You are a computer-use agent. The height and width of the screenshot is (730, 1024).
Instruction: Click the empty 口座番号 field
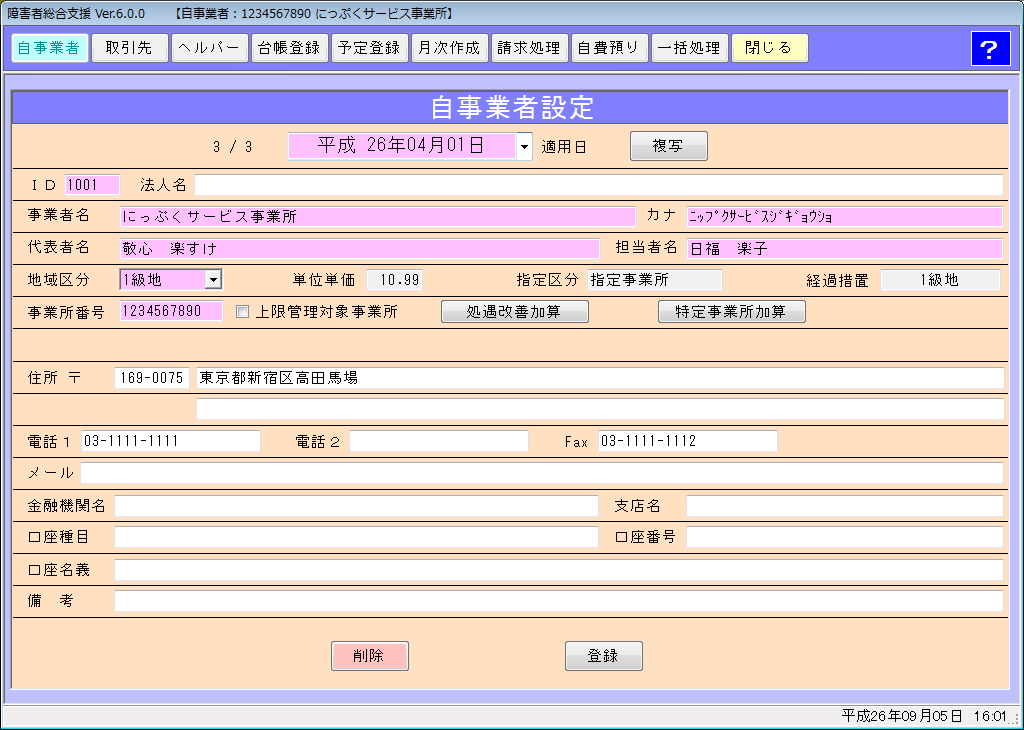coord(844,537)
